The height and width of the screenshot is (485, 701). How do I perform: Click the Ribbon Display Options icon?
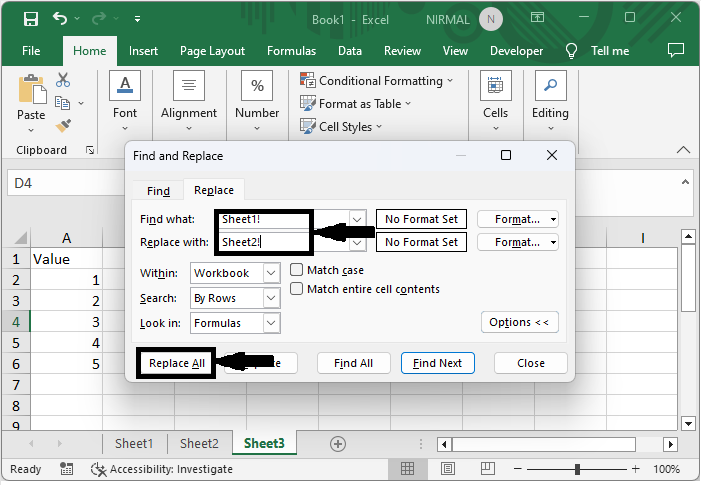(537, 18)
